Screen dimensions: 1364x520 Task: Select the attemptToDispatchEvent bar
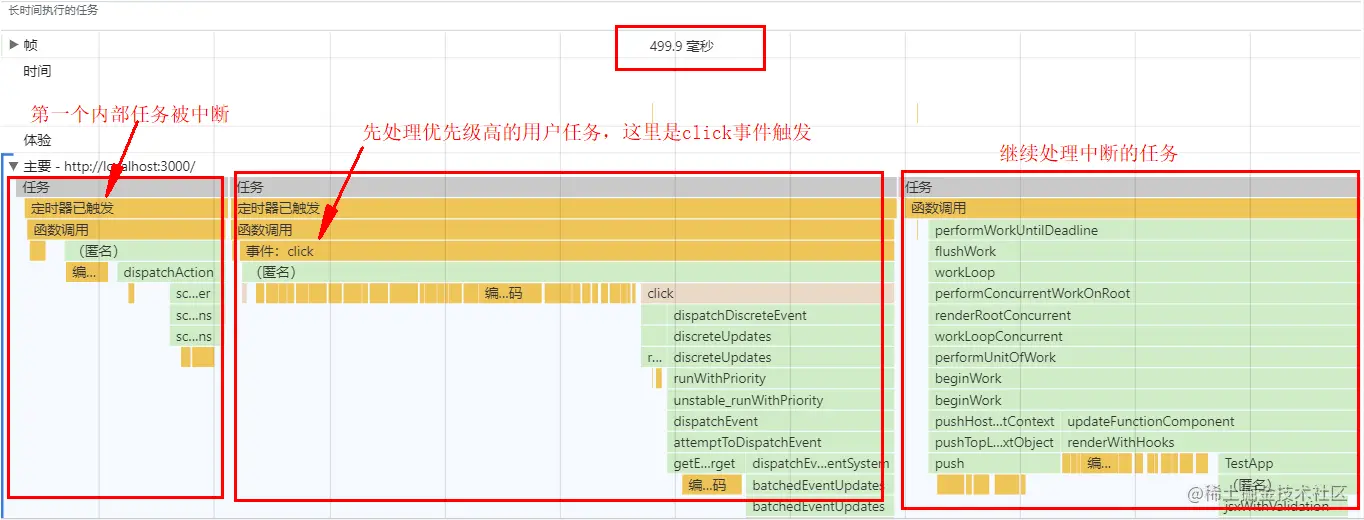coord(780,442)
